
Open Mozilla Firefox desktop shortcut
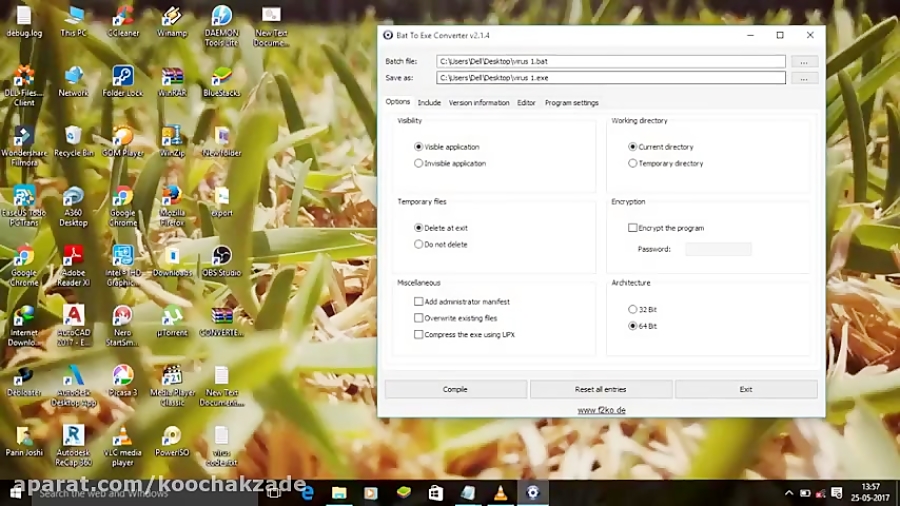[172, 207]
